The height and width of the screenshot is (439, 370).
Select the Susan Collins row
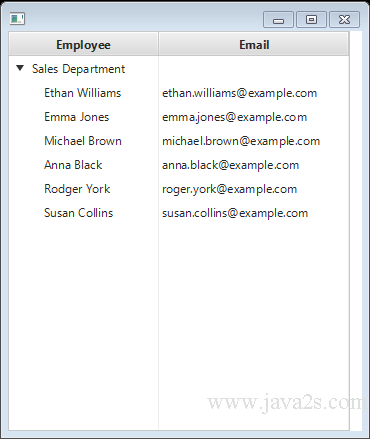click(179, 213)
